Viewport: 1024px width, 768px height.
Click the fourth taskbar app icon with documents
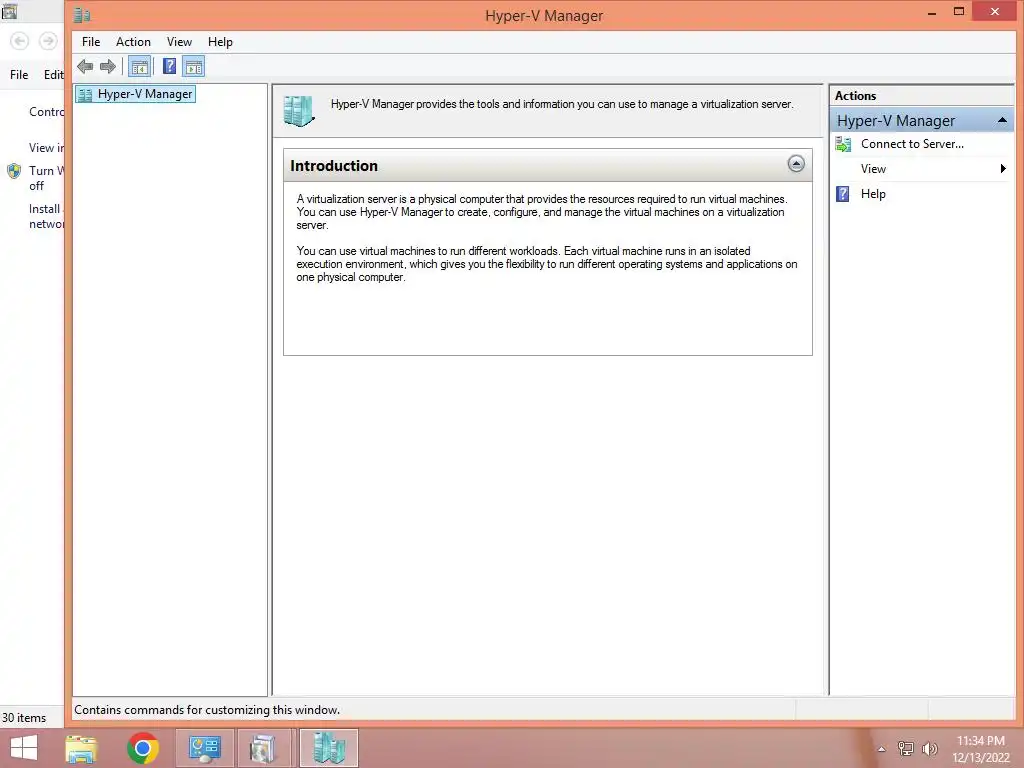pyautogui.click(x=263, y=748)
